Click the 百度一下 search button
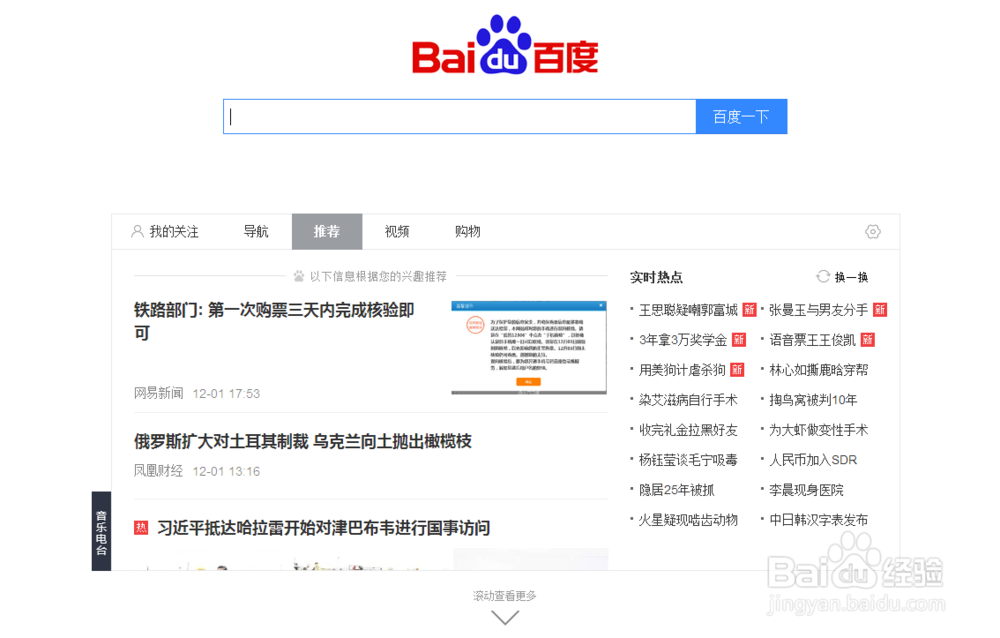The width and height of the screenshot is (1000, 638). coord(741,116)
